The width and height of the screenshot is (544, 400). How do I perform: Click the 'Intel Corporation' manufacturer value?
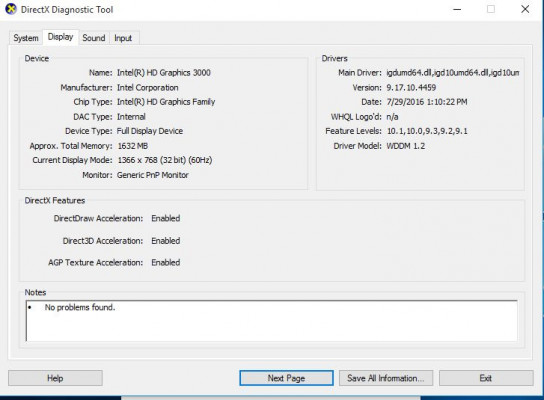pyautogui.click(x=147, y=87)
